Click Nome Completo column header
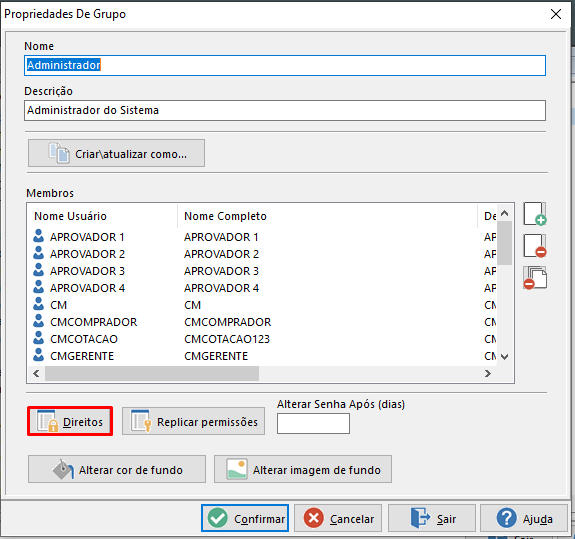This screenshot has height=539, width=575. (327, 216)
